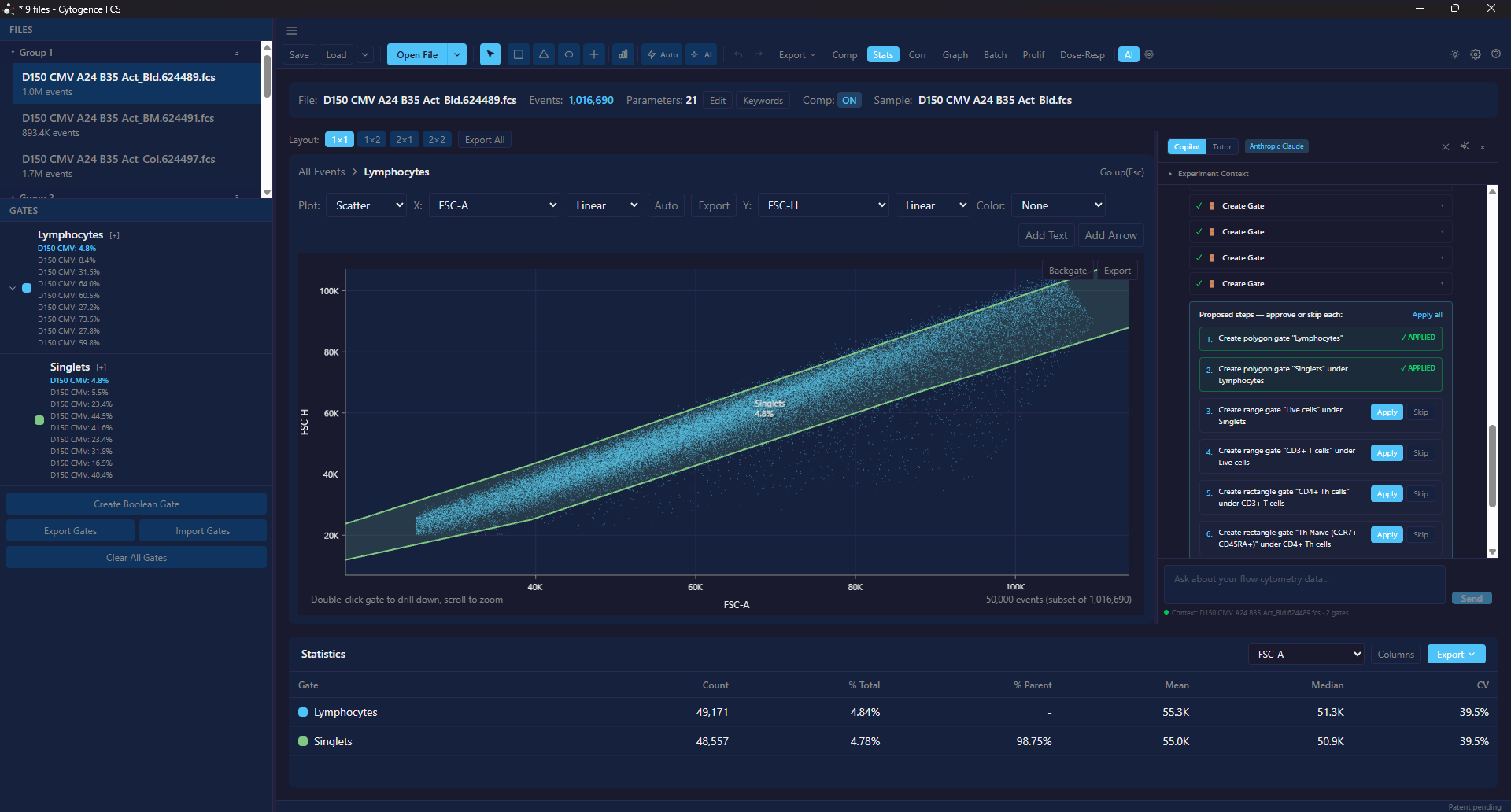Toggle the Stats panel button

(883, 54)
